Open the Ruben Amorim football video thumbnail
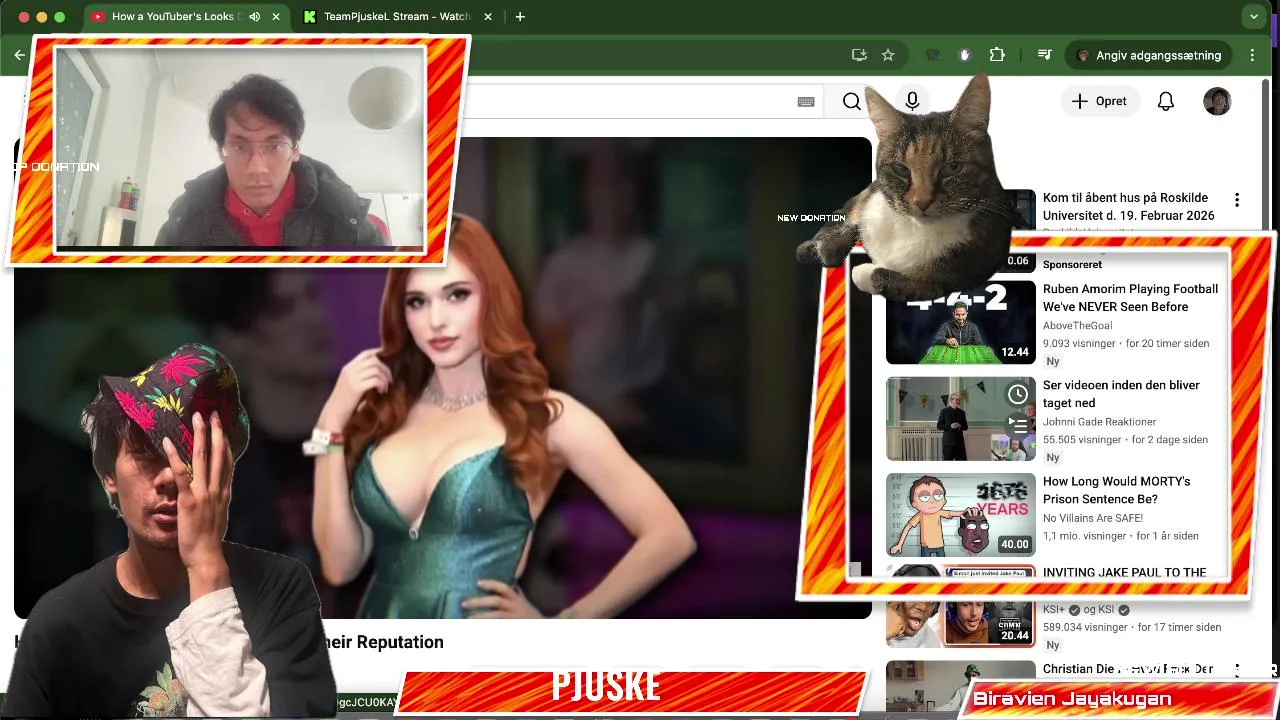The image size is (1280, 720). (961, 322)
